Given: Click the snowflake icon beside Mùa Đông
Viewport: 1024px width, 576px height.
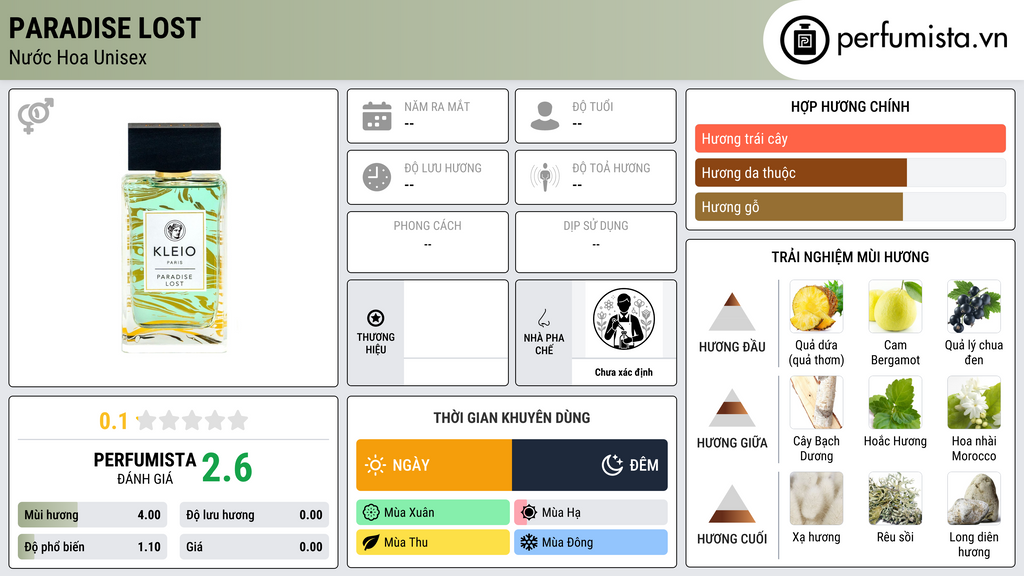Looking at the screenshot, I should point(529,542).
